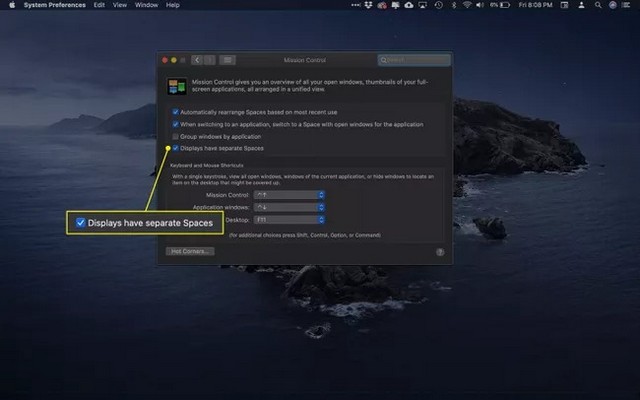This screenshot has height=400, width=640.
Task: Toggle Displays have separate Spaces checkbox
Action: click(176, 148)
